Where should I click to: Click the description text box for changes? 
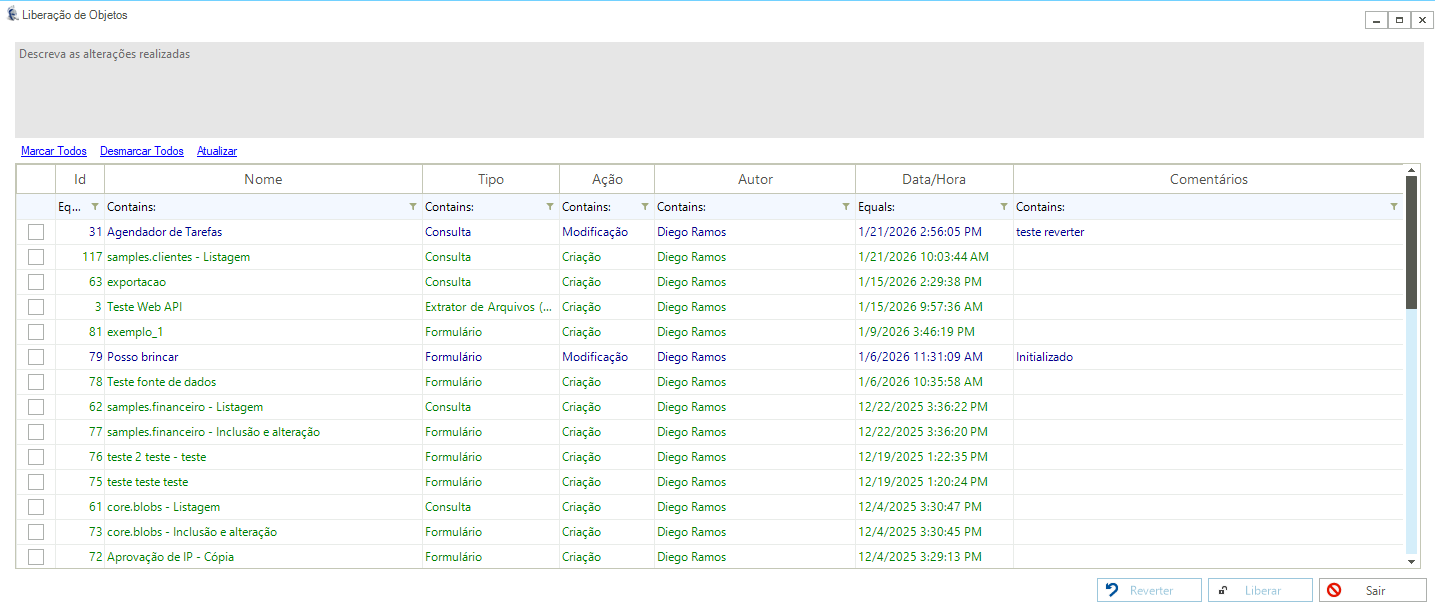pyautogui.click(x=719, y=90)
